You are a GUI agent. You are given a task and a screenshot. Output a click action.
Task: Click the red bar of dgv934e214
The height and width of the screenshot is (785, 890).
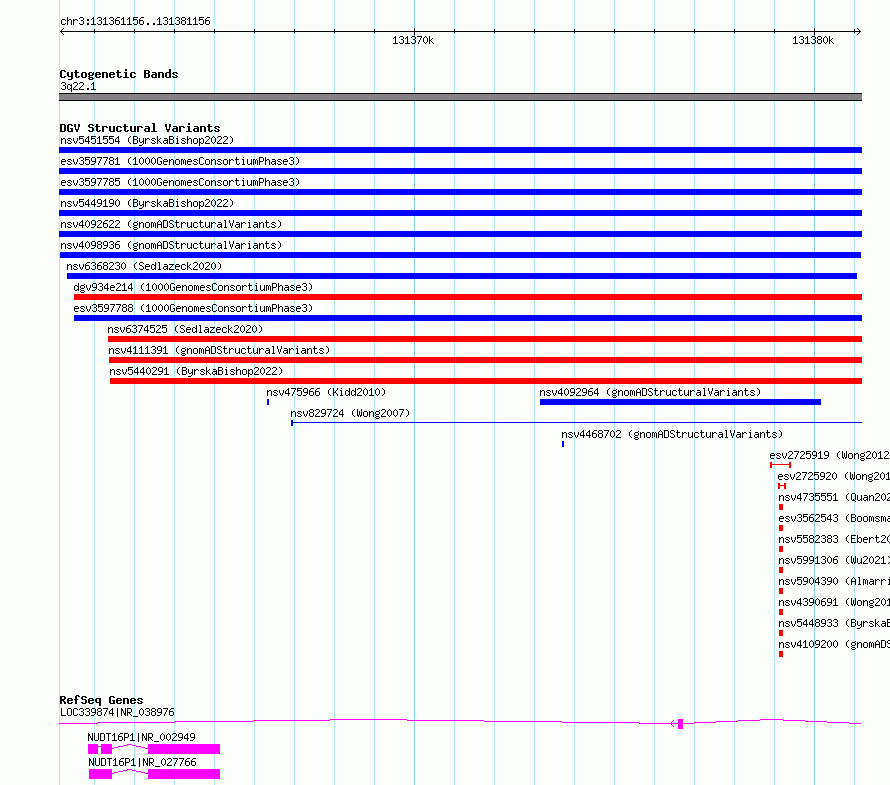[x=468, y=297]
